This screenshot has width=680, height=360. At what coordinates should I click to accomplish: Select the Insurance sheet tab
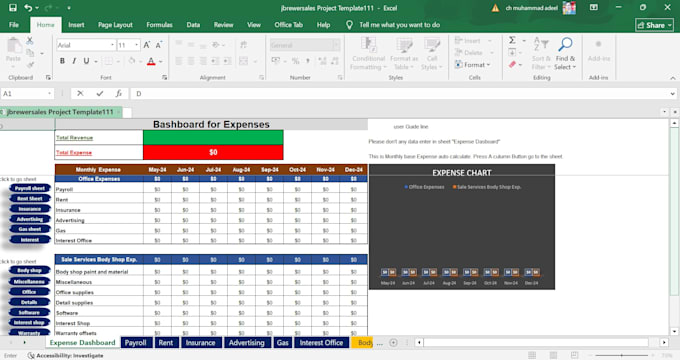[200, 343]
